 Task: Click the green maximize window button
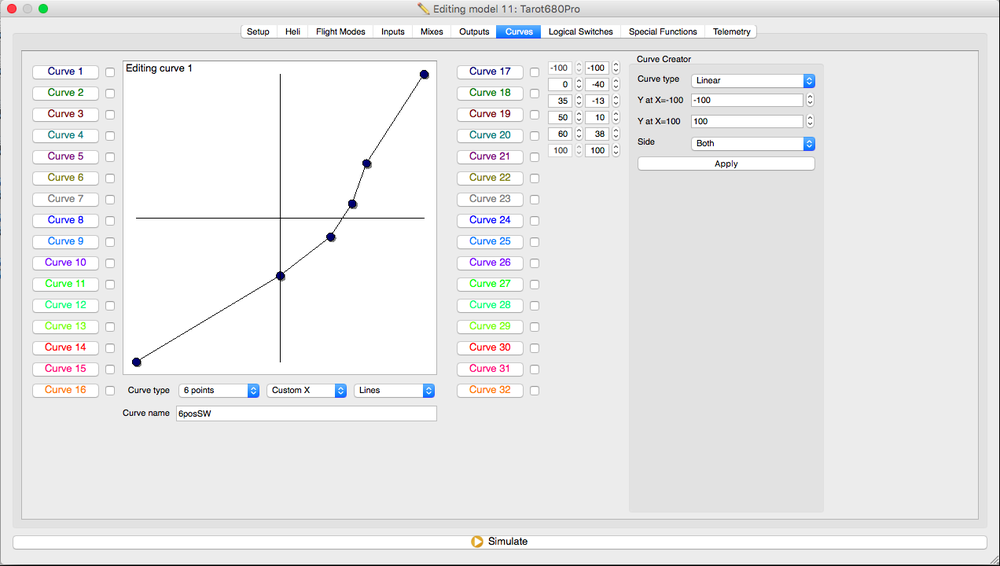[x=43, y=8]
